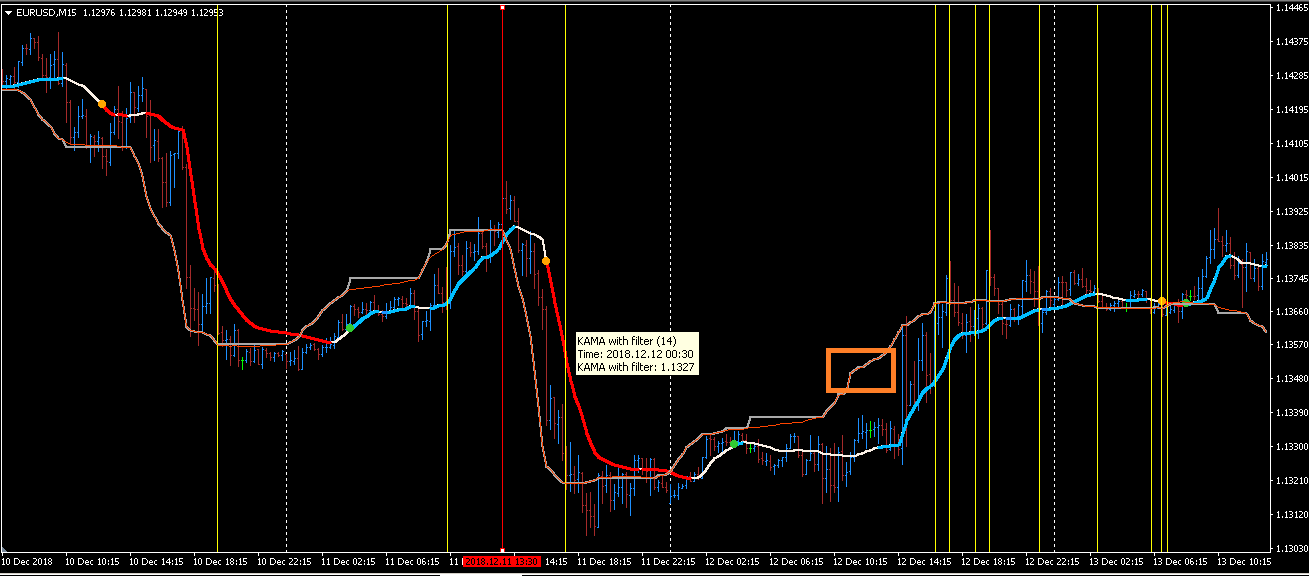Screen dimensions: 1309x576
Task: Click the 1.14015 price axis label
Action: point(1291,177)
